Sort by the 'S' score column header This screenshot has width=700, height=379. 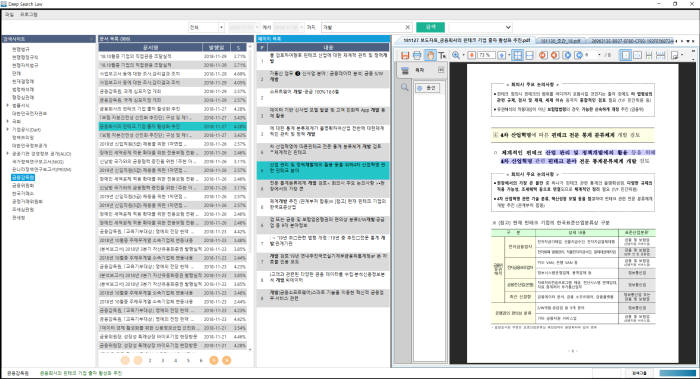[238, 47]
